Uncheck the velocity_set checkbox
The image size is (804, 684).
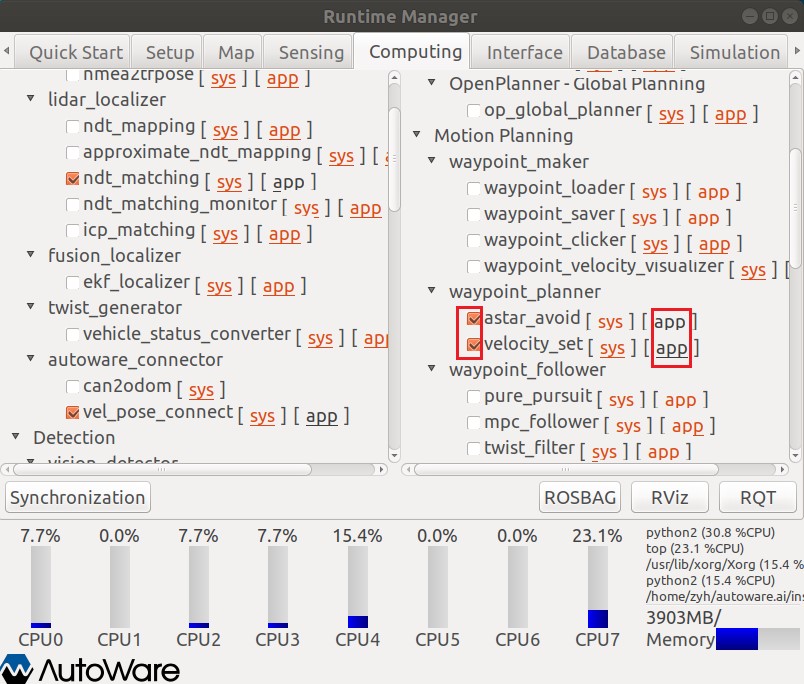pyautogui.click(x=474, y=345)
